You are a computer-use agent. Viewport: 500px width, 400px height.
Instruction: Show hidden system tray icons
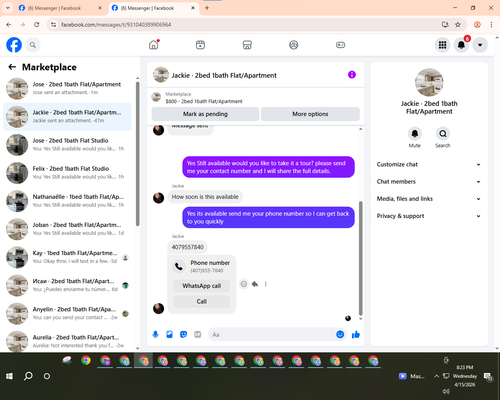point(436,376)
